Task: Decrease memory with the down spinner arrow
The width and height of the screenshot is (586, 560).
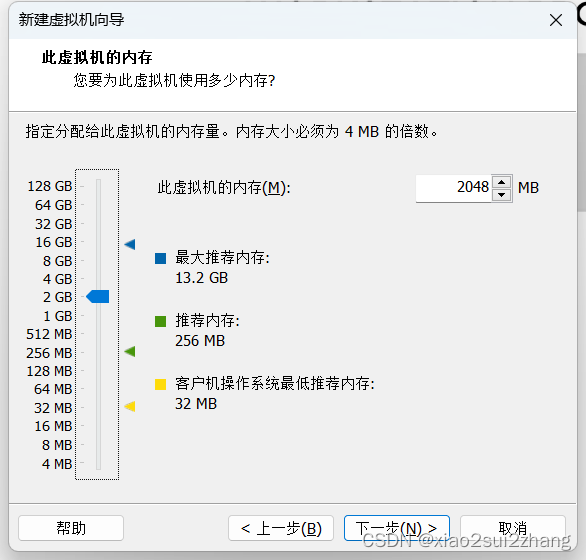Action: [x=502, y=195]
